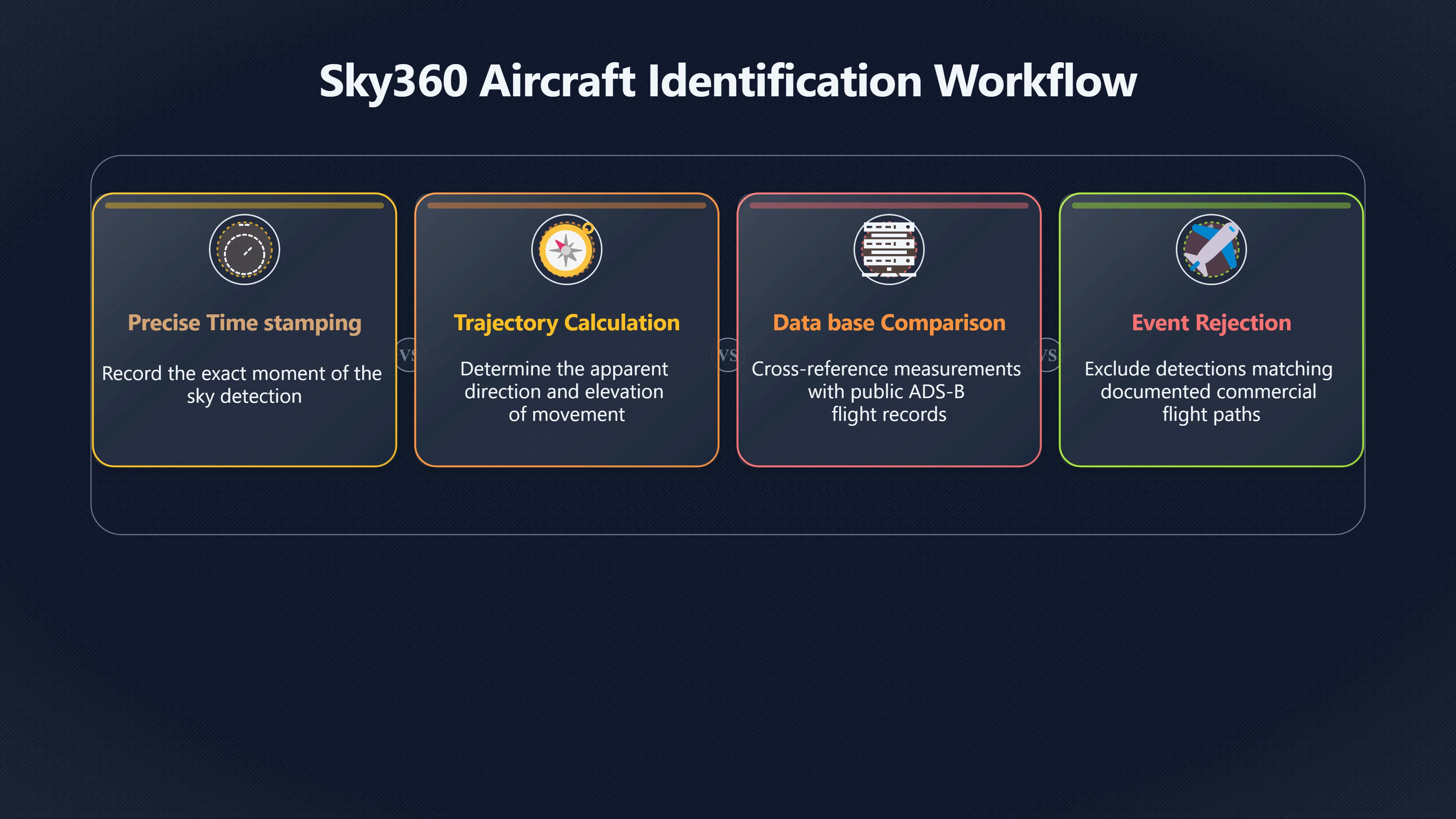The height and width of the screenshot is (819, 1456).
Task: Click the VS badge before Event Rejection
Action: point(1048,355)
